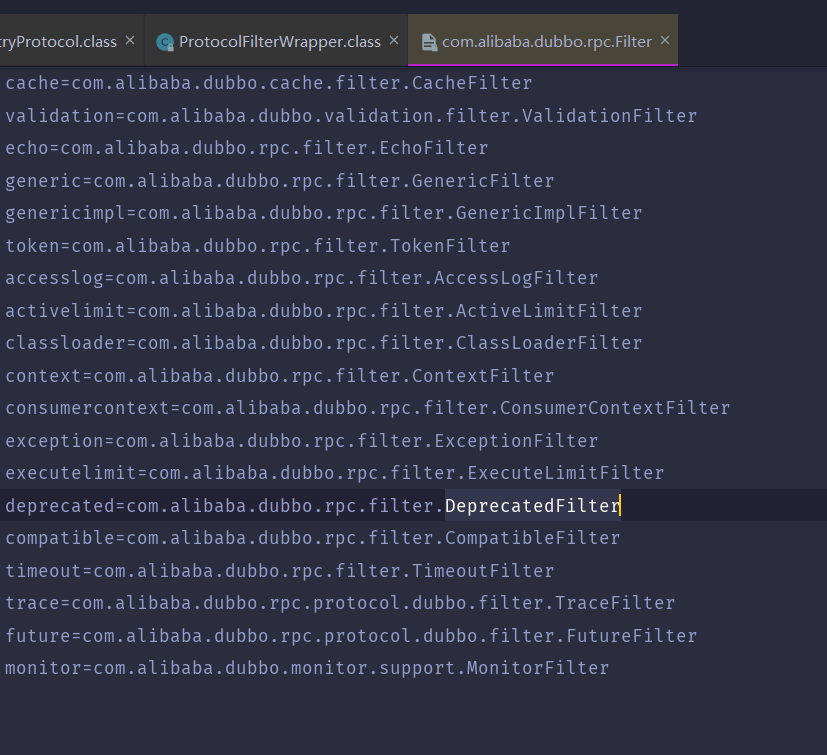The image size is (827, 755).
Task: Click the ConsumerContextFilter class reference
Action: (614, 408)
